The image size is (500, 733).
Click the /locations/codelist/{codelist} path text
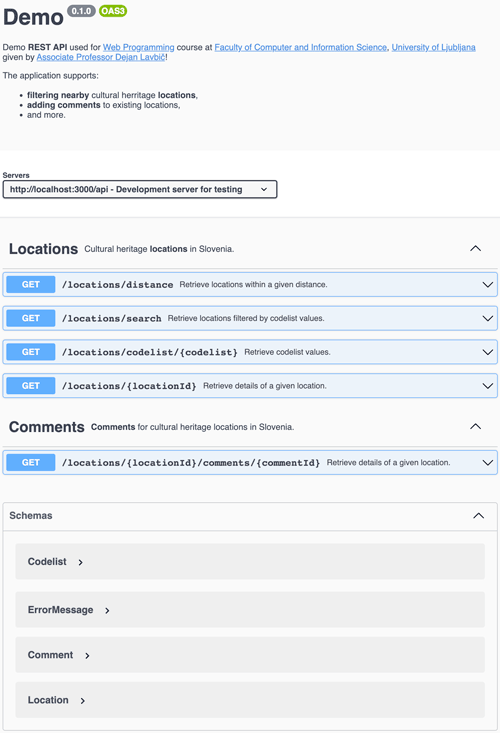click(150, 352)
